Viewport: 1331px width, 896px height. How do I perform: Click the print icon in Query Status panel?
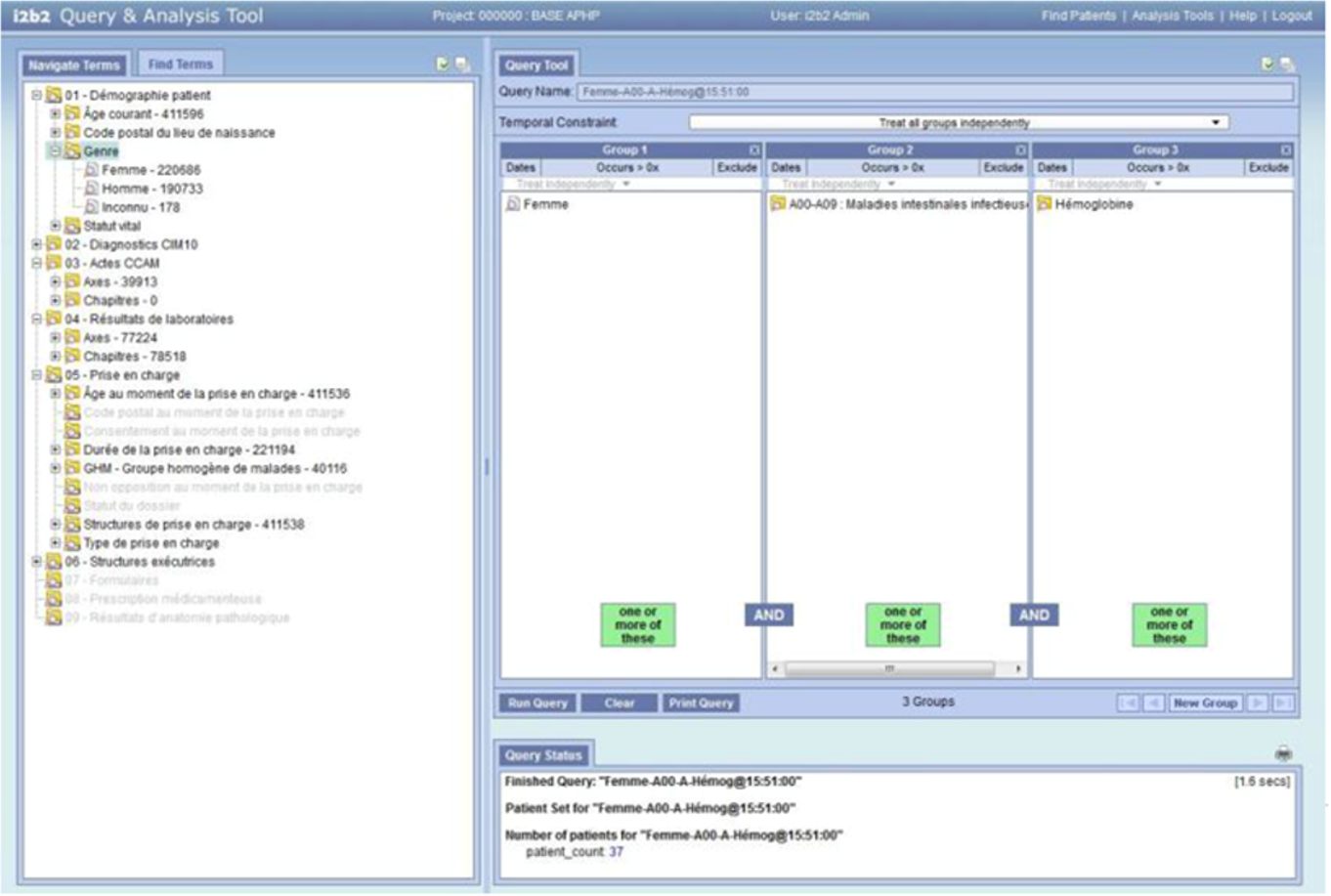[1283, 754]
